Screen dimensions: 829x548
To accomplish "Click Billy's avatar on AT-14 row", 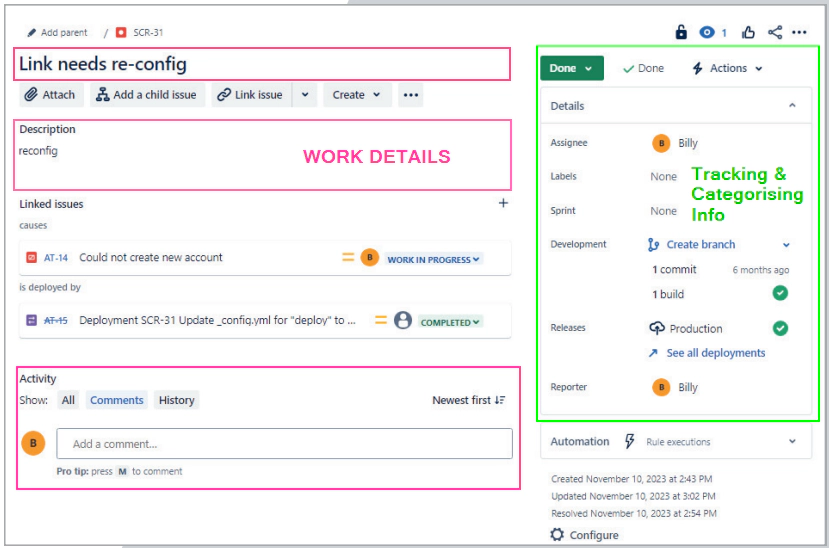I will pos(370,257).
